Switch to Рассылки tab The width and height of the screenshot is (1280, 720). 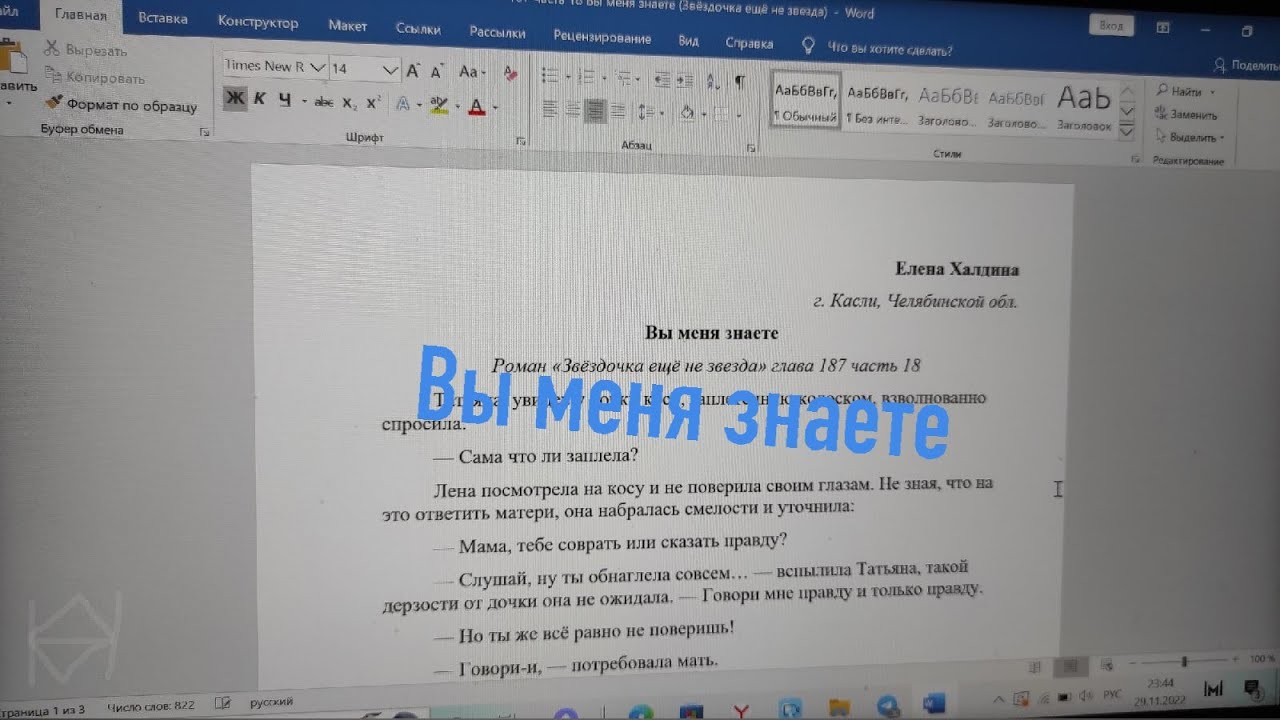click(497, 32)
